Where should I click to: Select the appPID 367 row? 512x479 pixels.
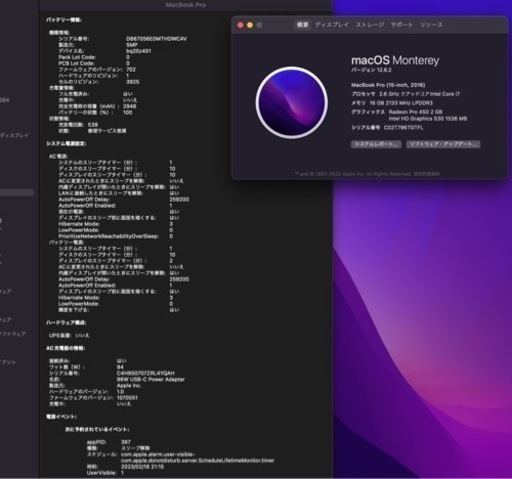(109, 442)
